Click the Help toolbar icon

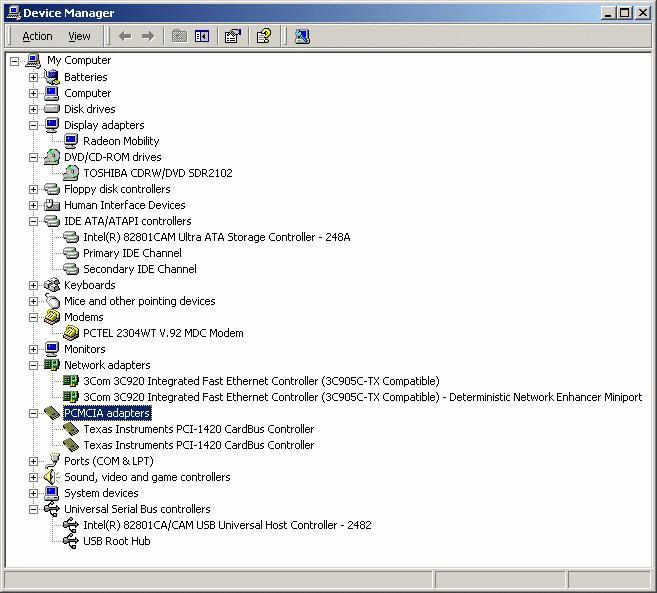264,36
